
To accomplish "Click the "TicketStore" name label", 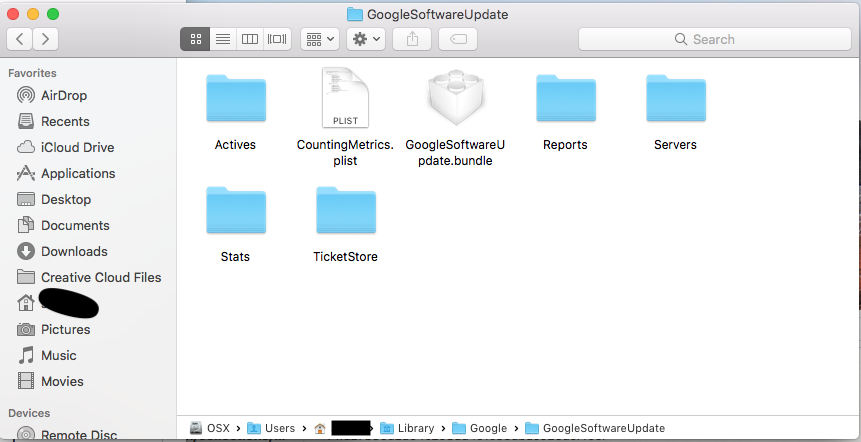I will [345, 257].
